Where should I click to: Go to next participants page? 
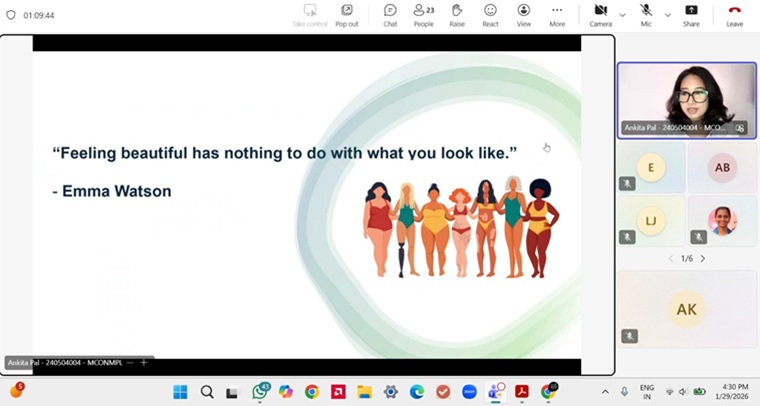(x=703, y=258)
